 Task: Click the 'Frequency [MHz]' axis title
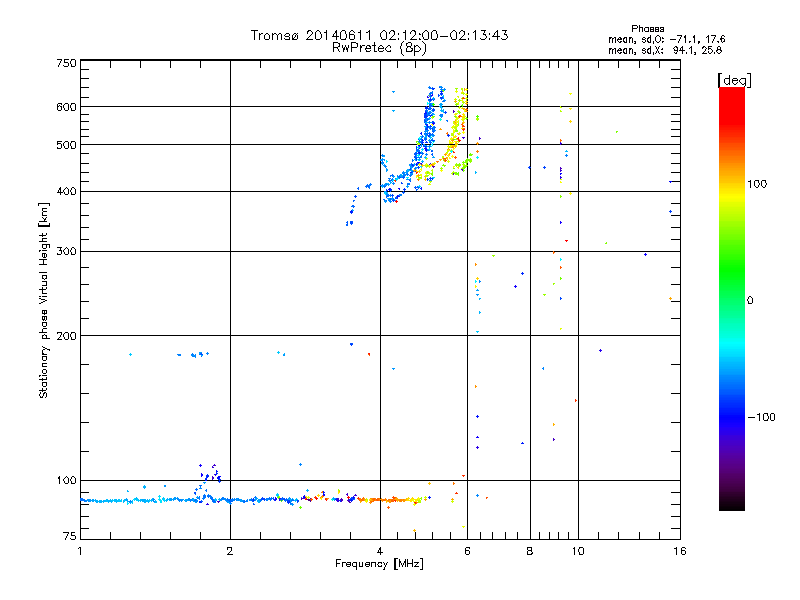point(379,564)
